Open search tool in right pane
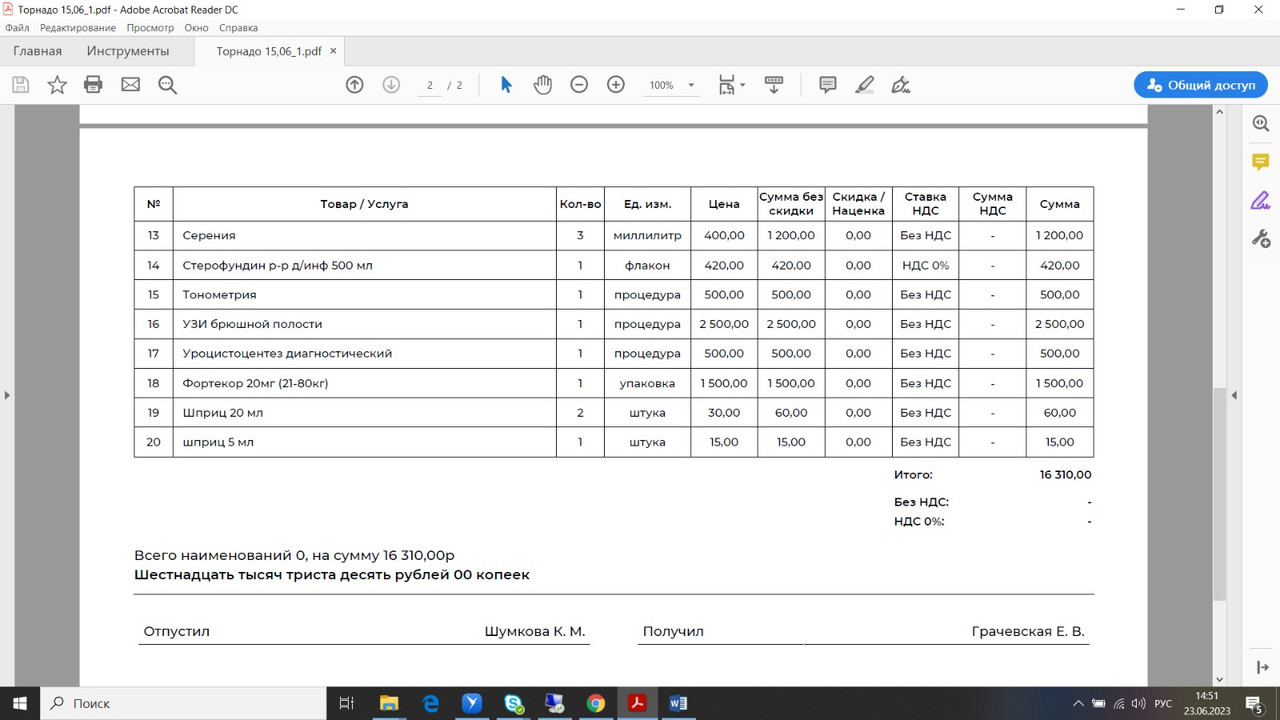This screenshot has width=1280, height=720. click(1260, 123)
